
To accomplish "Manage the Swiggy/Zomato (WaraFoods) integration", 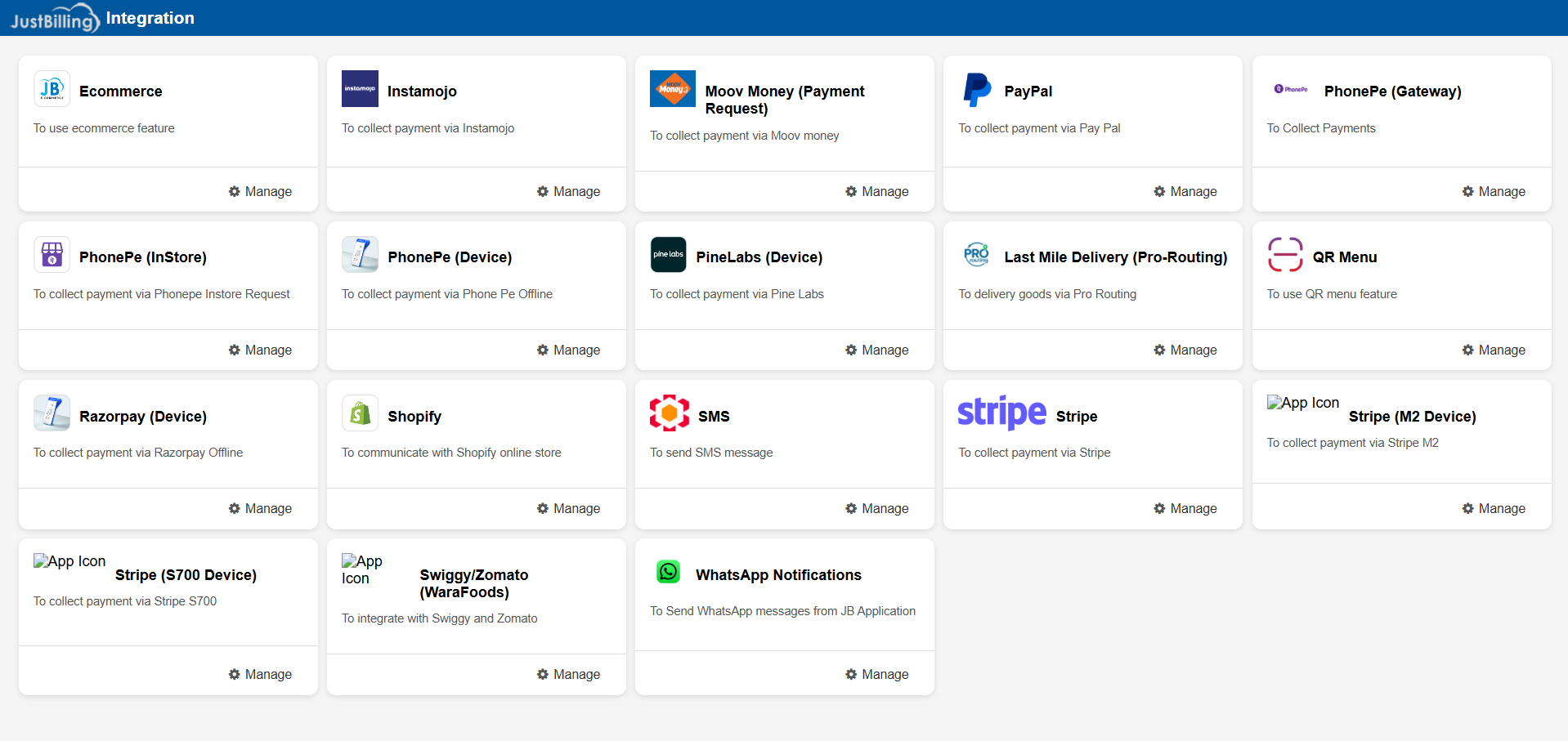I will [568, 674].
